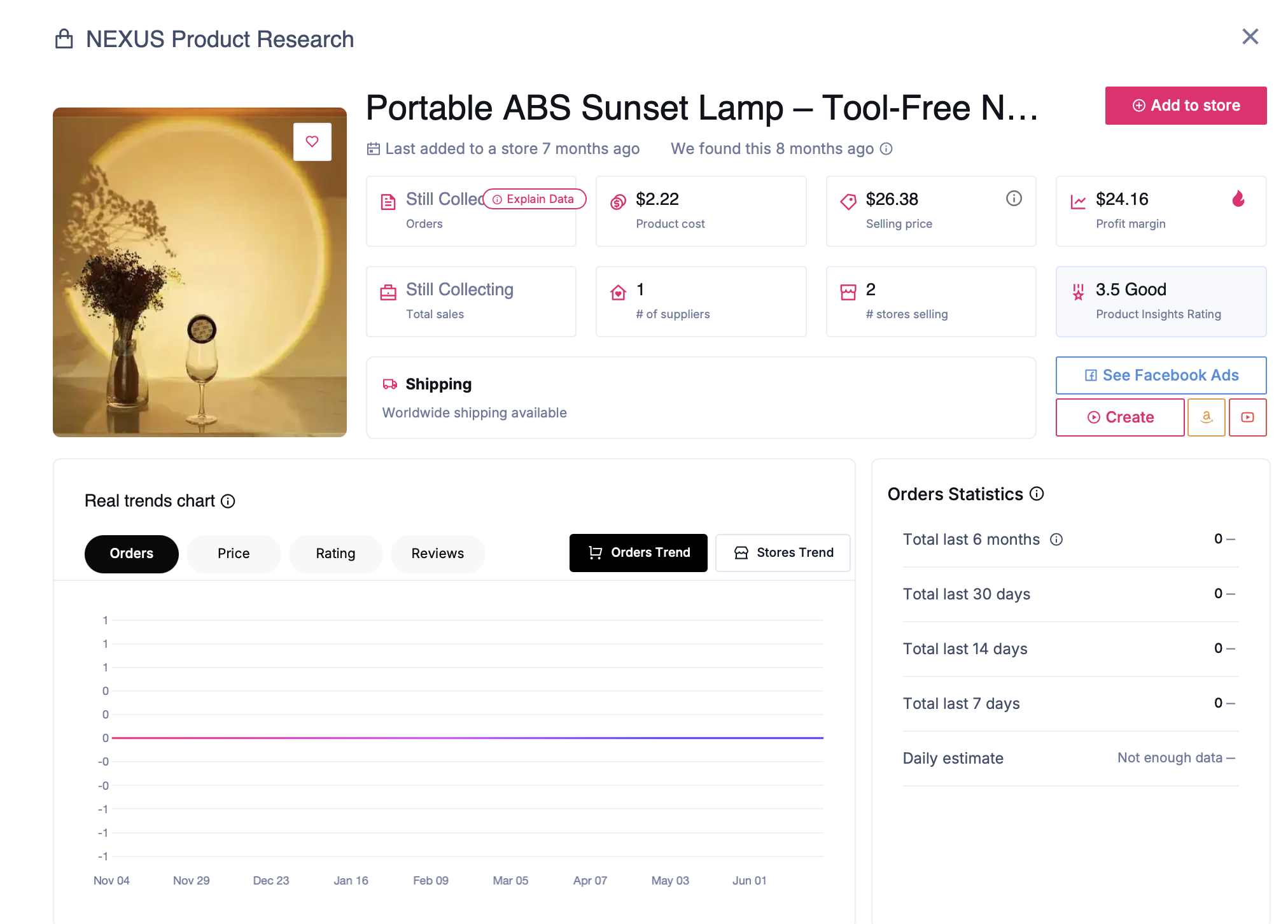Select the Orders Trend toggle

(x=638, y=553)
